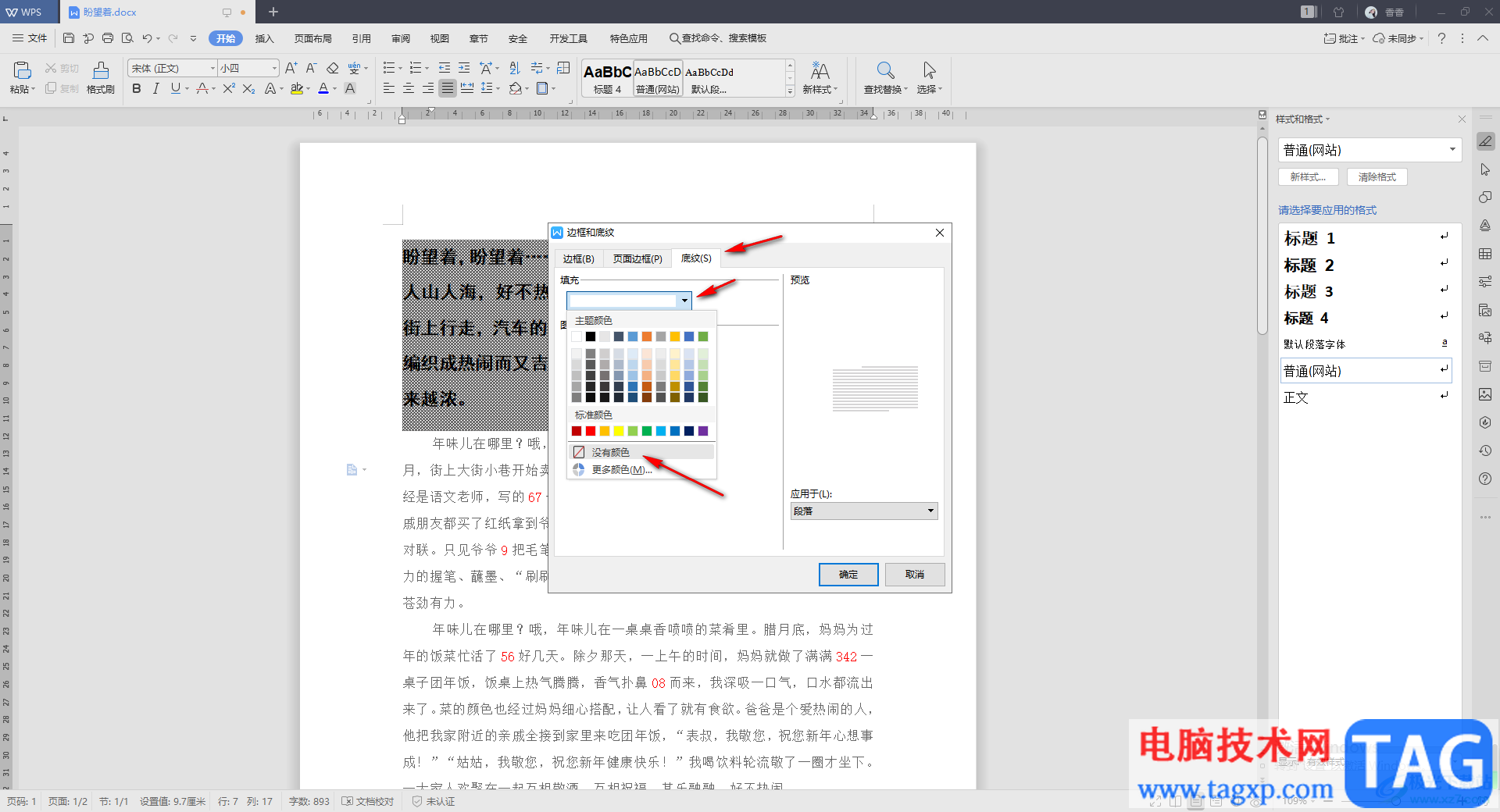Expand the bullet list dropdown arrow
Viewport: 1500px width, 812px height.
(x=399, y=69)
